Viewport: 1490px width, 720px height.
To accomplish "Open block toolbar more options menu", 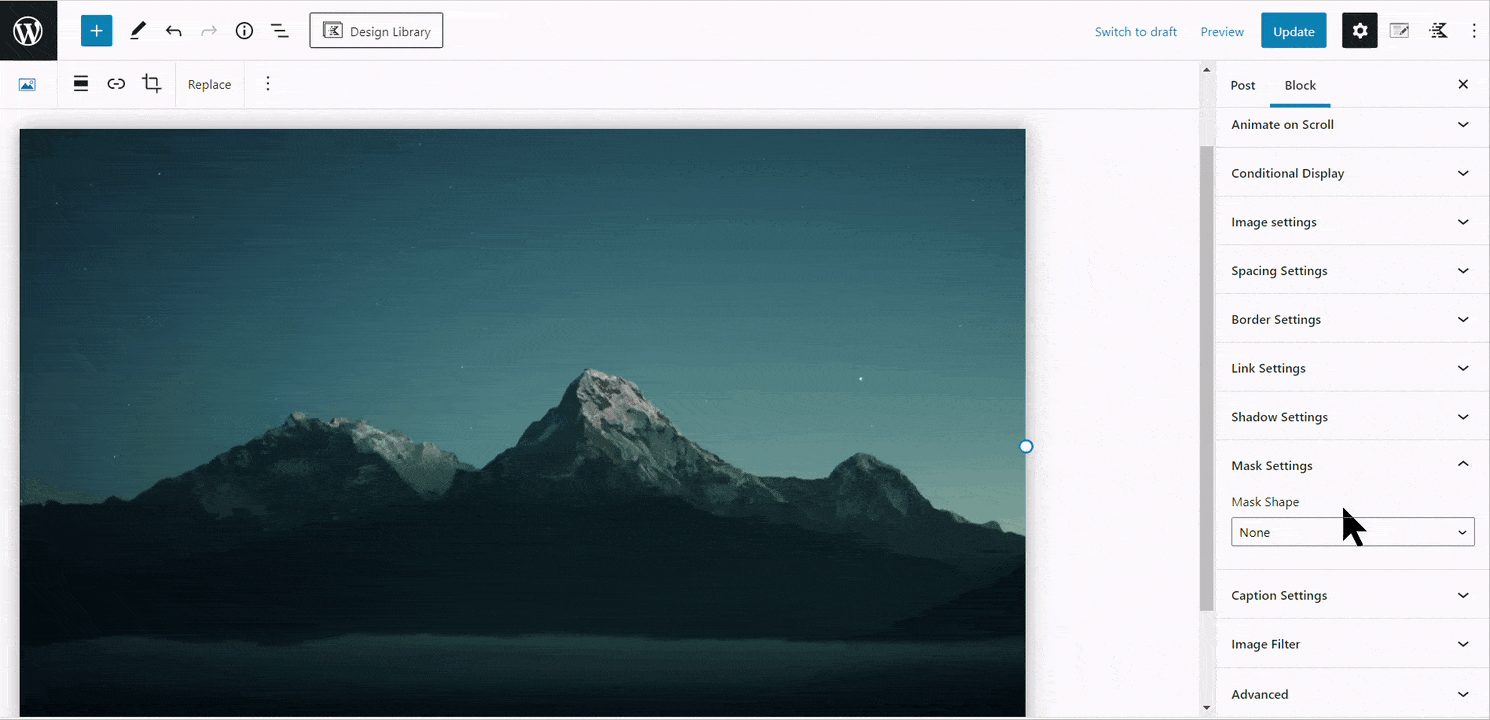I will 267,84.
